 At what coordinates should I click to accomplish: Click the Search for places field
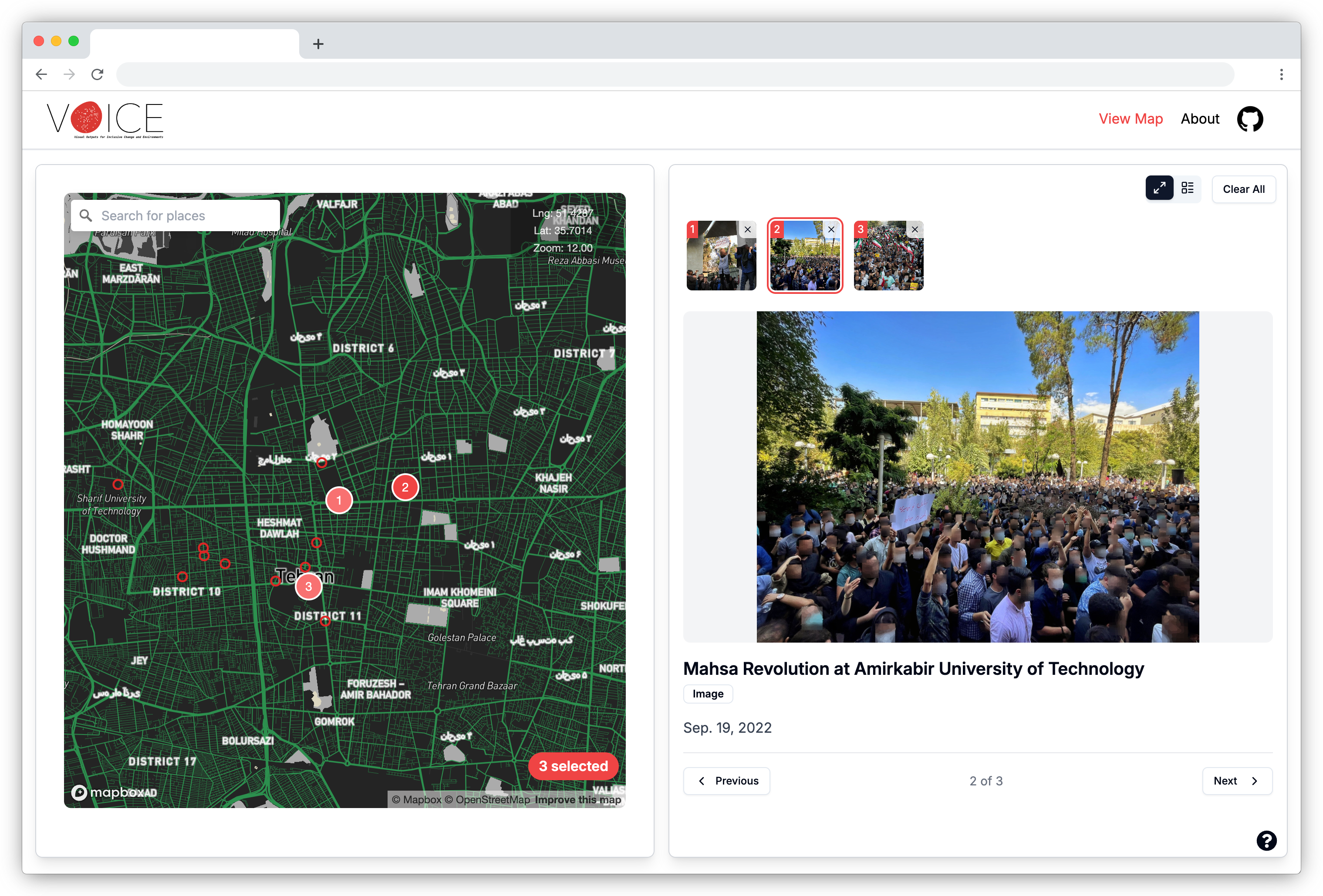[x=182, y=216]
